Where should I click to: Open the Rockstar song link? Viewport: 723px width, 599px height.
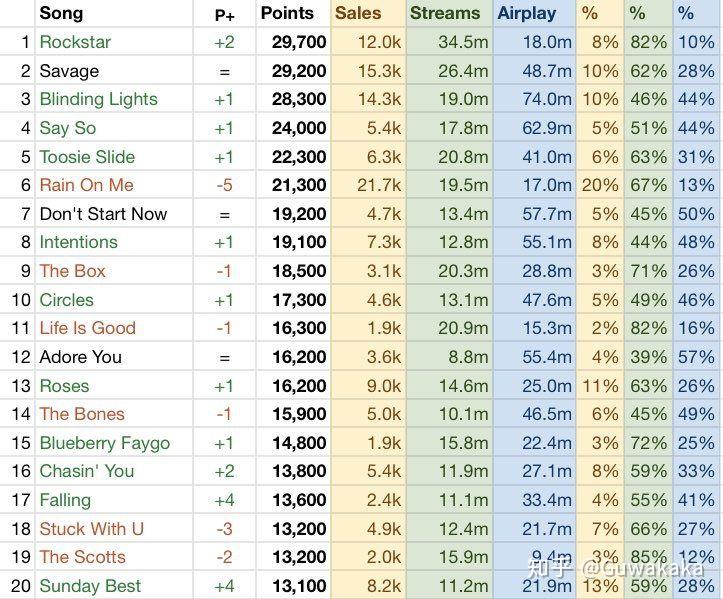[x=75, y=42]
